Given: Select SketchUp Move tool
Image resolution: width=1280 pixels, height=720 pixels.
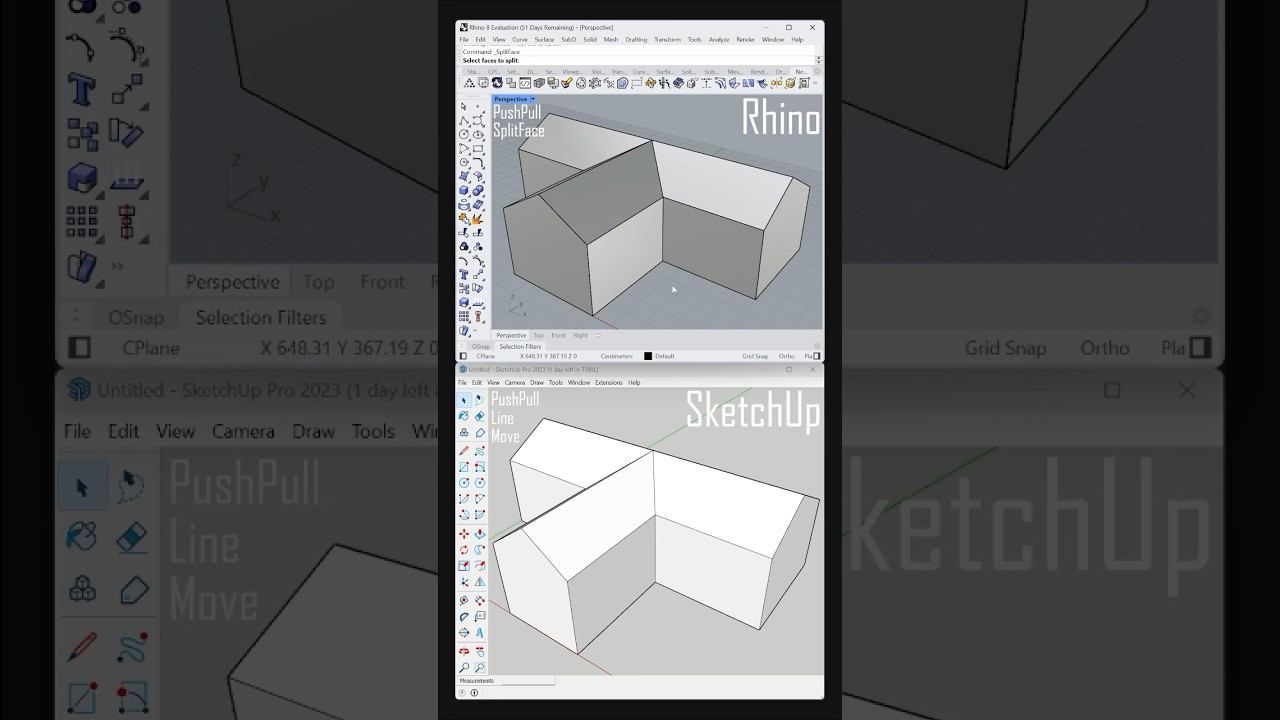Looking at the screenshot, I should click(x=464, y=534).
